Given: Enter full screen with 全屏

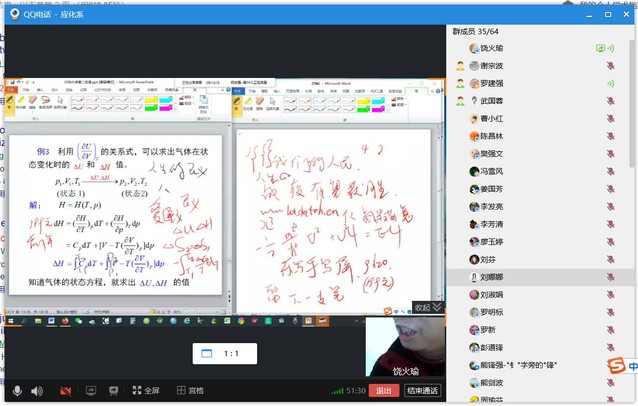Looking at the screenshot, I should 145,390.
